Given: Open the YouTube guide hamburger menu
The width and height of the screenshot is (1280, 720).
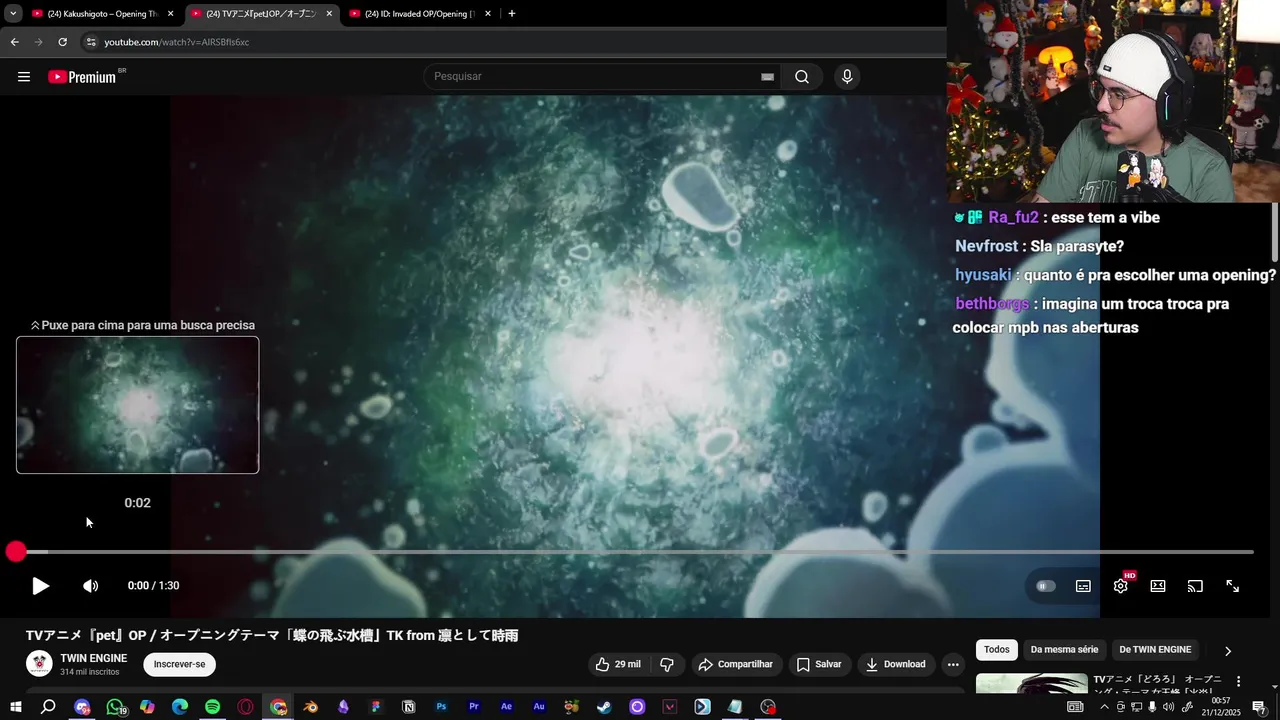Looking at the screenshot, I should click(x=24, y=77).
